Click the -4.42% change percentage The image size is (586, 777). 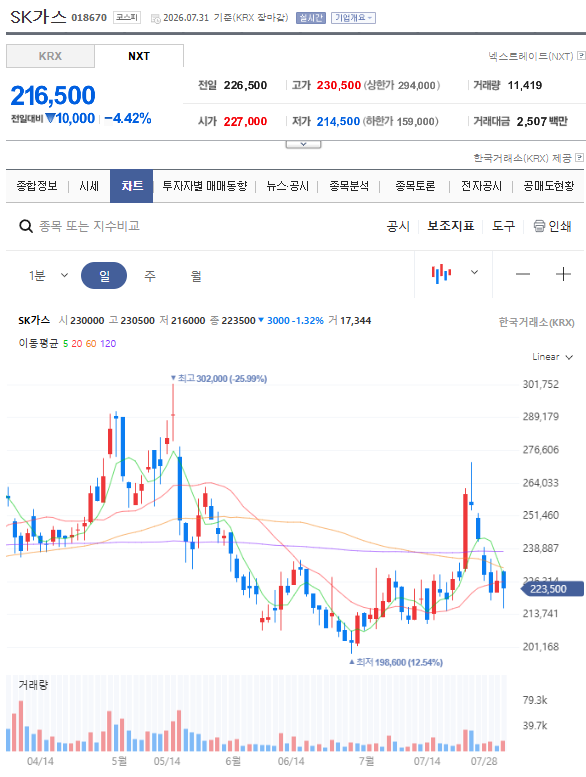coord(128,118)
